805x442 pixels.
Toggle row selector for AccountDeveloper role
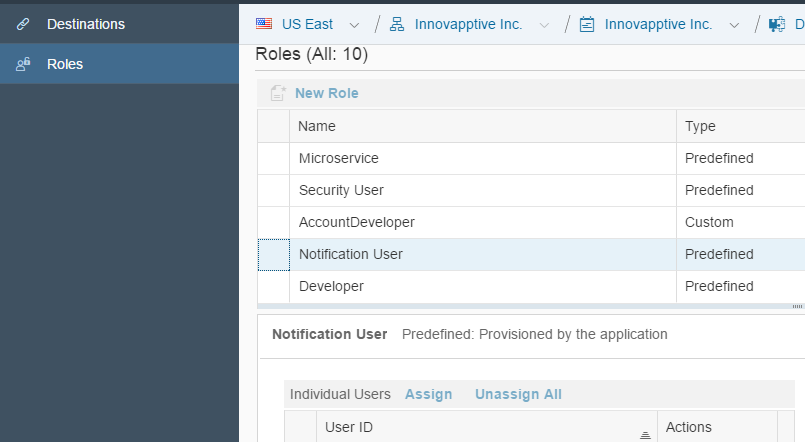click(x=273, y=222)
